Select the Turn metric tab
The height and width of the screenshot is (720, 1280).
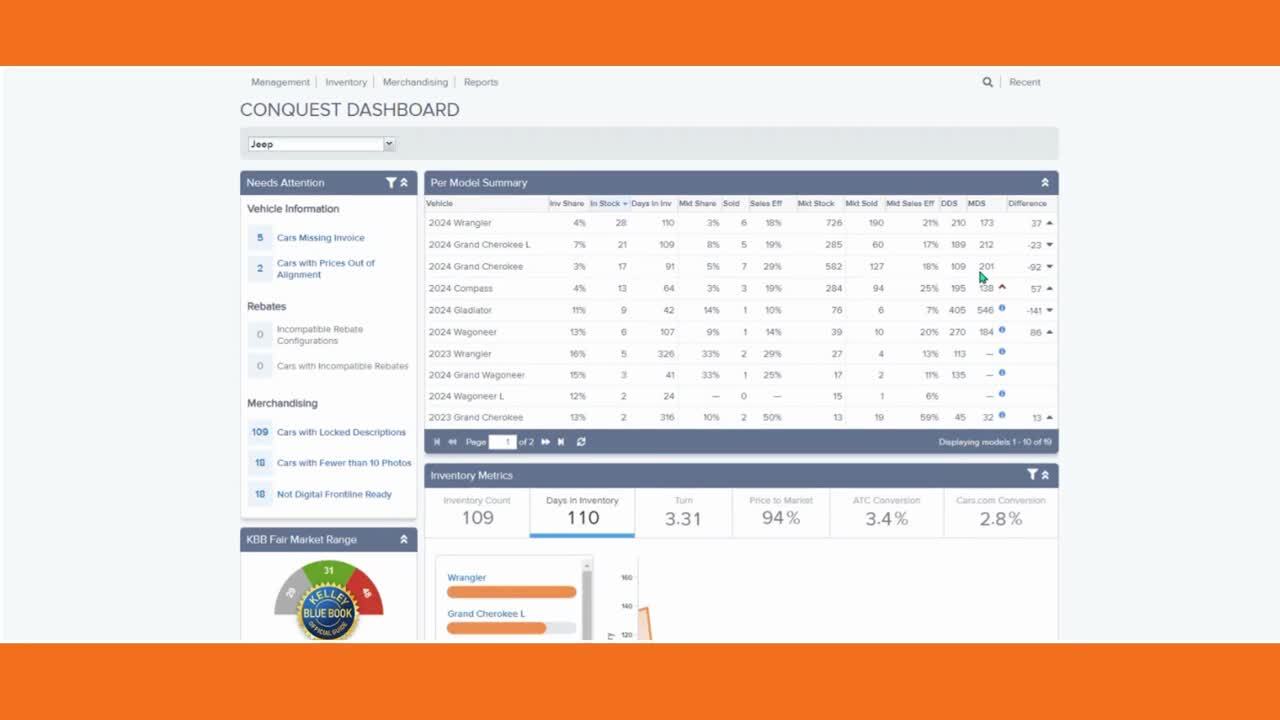click(683, 511)
